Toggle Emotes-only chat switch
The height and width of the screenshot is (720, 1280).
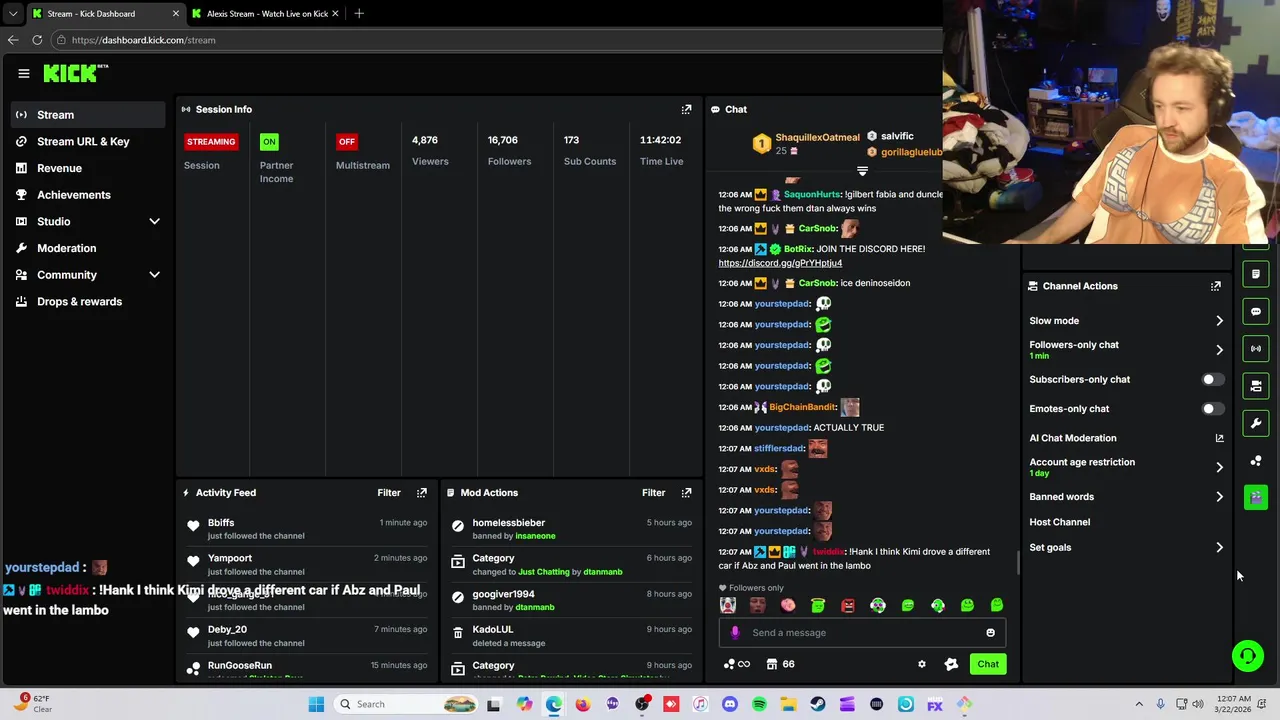[1212, 409]
